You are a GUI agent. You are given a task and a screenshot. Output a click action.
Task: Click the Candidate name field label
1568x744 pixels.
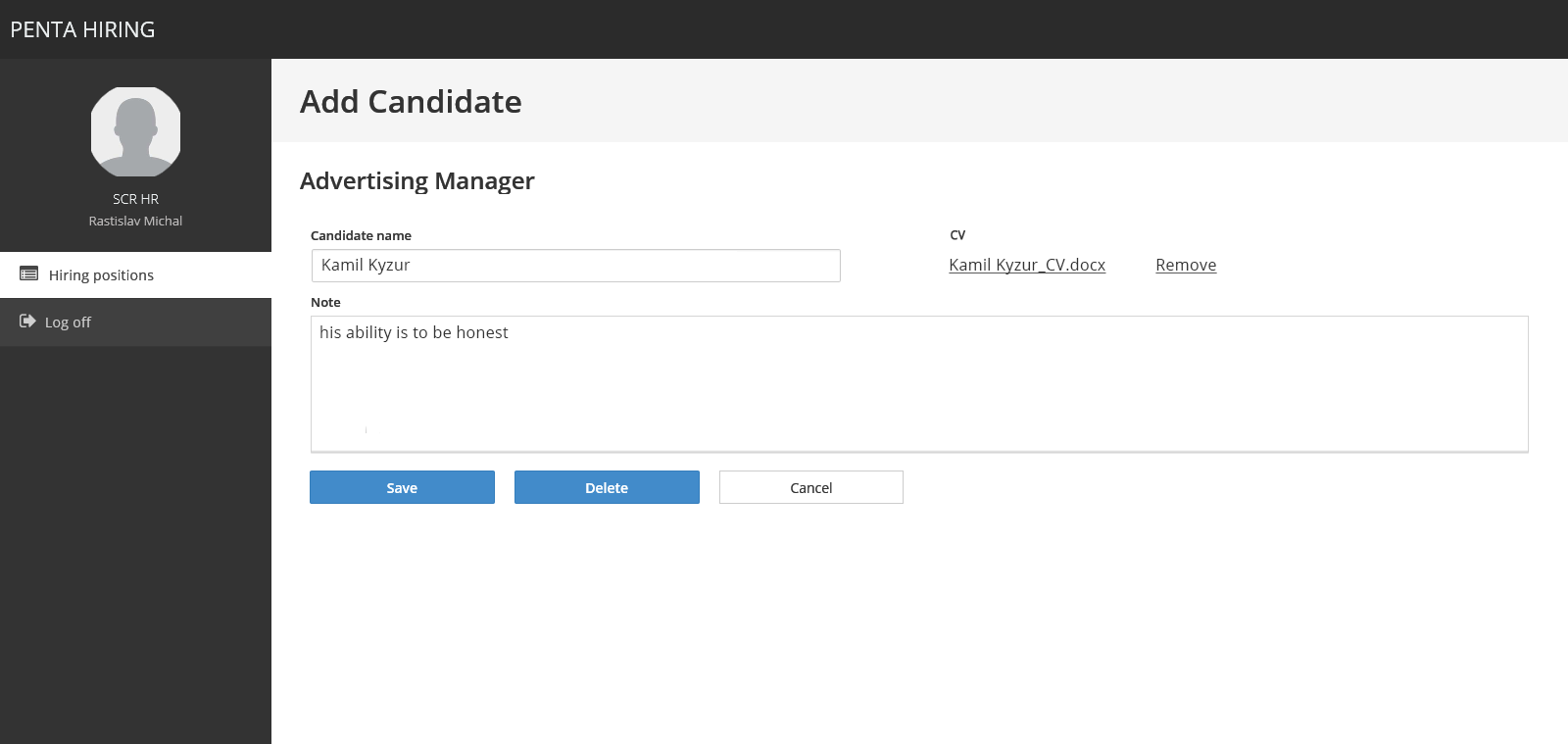coord(361,235)
